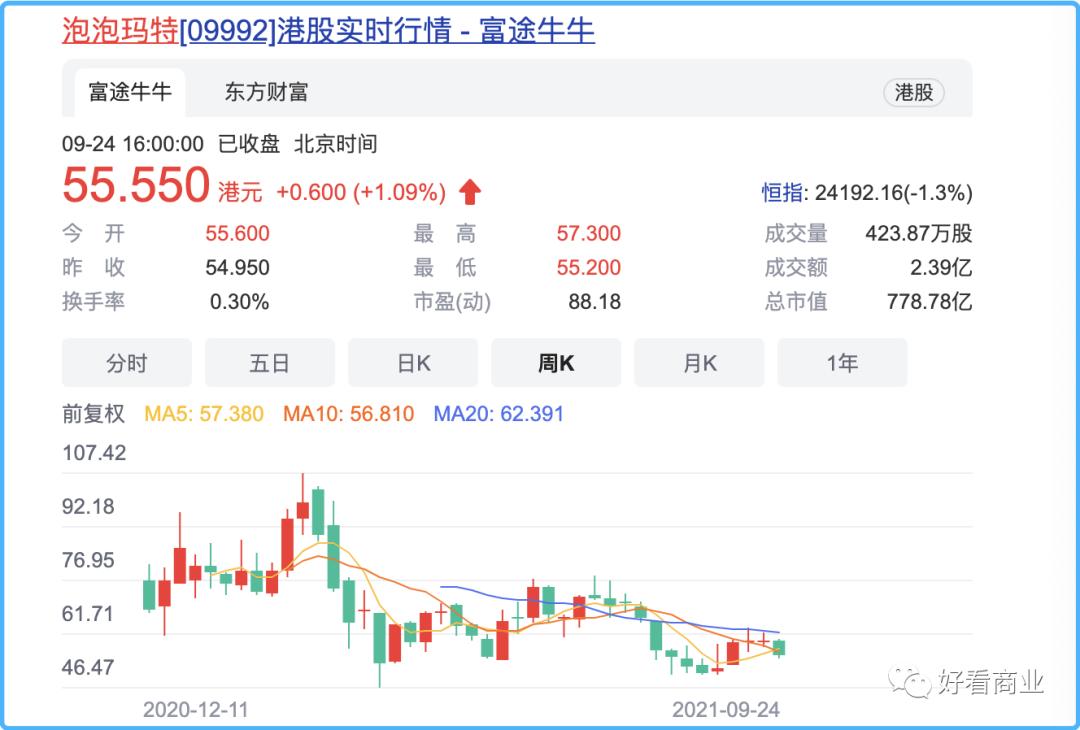Image resolution: width=1080 pixels, height=730 pixels.
Task: Click the 已收盘 market status text
Action: point(249,144)
